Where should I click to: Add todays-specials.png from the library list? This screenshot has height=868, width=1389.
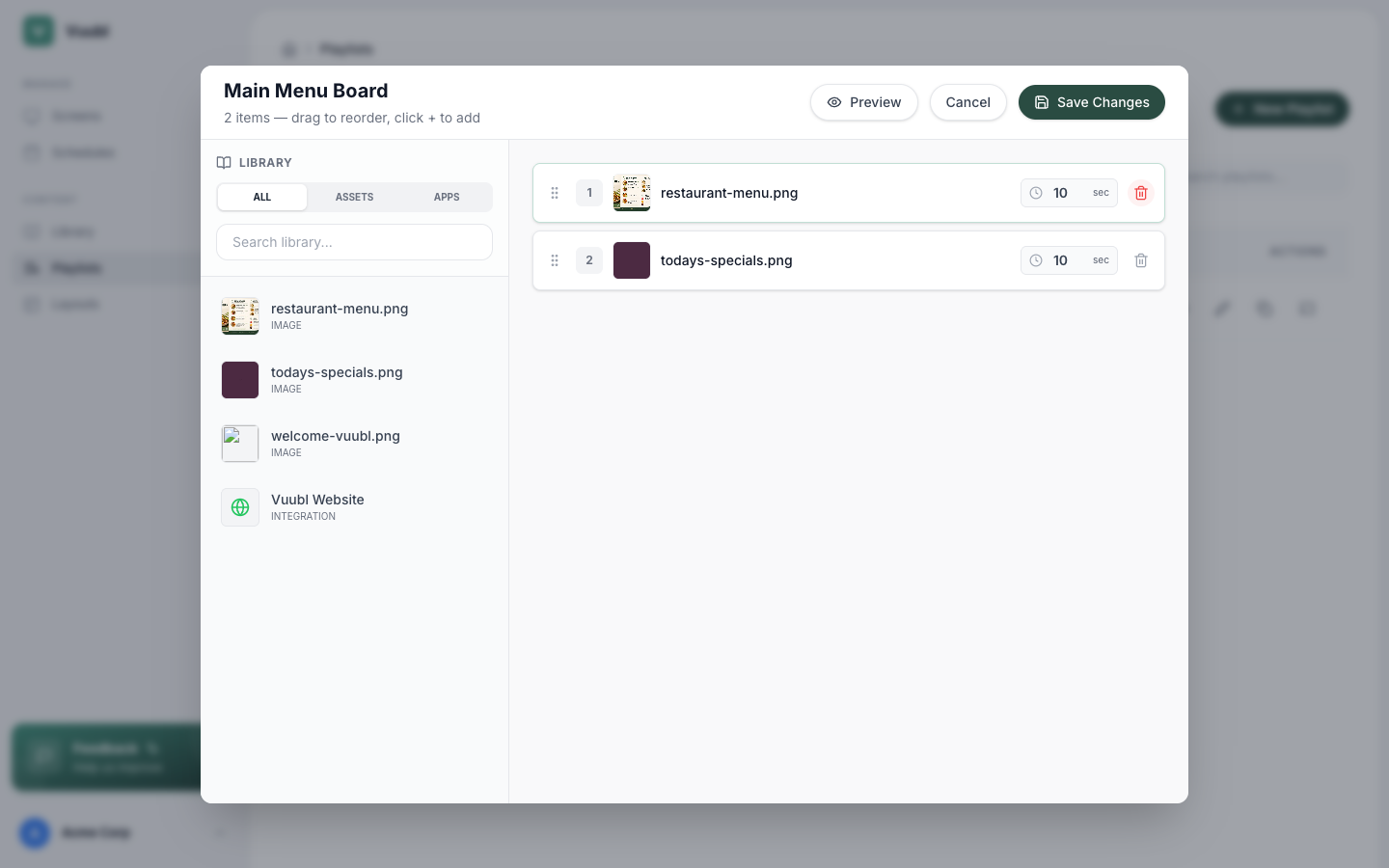point(354,380)
